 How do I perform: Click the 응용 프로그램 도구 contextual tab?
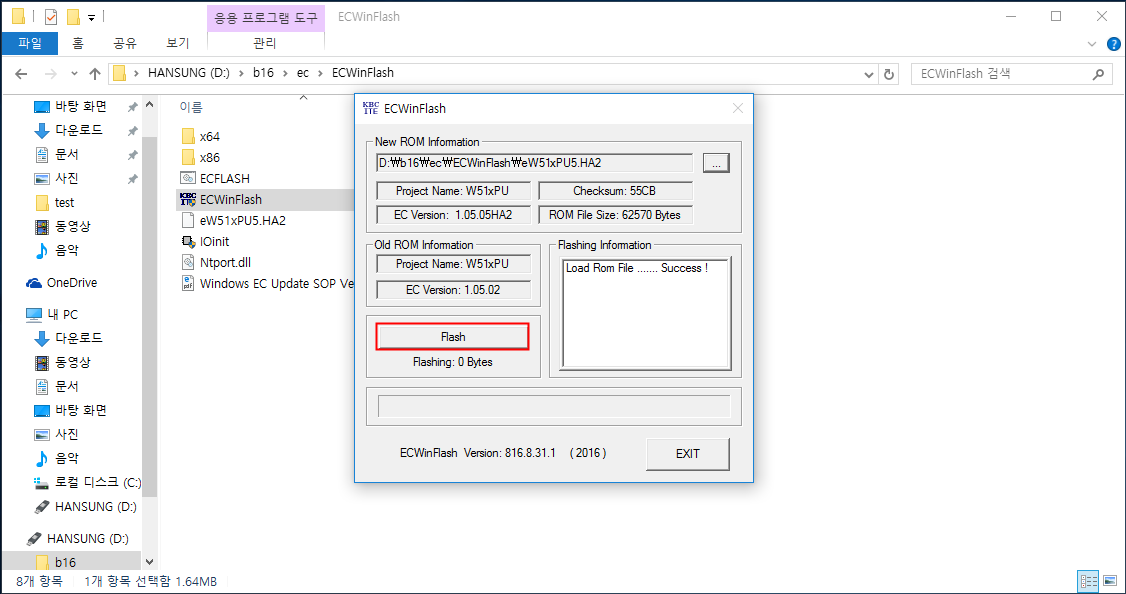coord(265,17)
